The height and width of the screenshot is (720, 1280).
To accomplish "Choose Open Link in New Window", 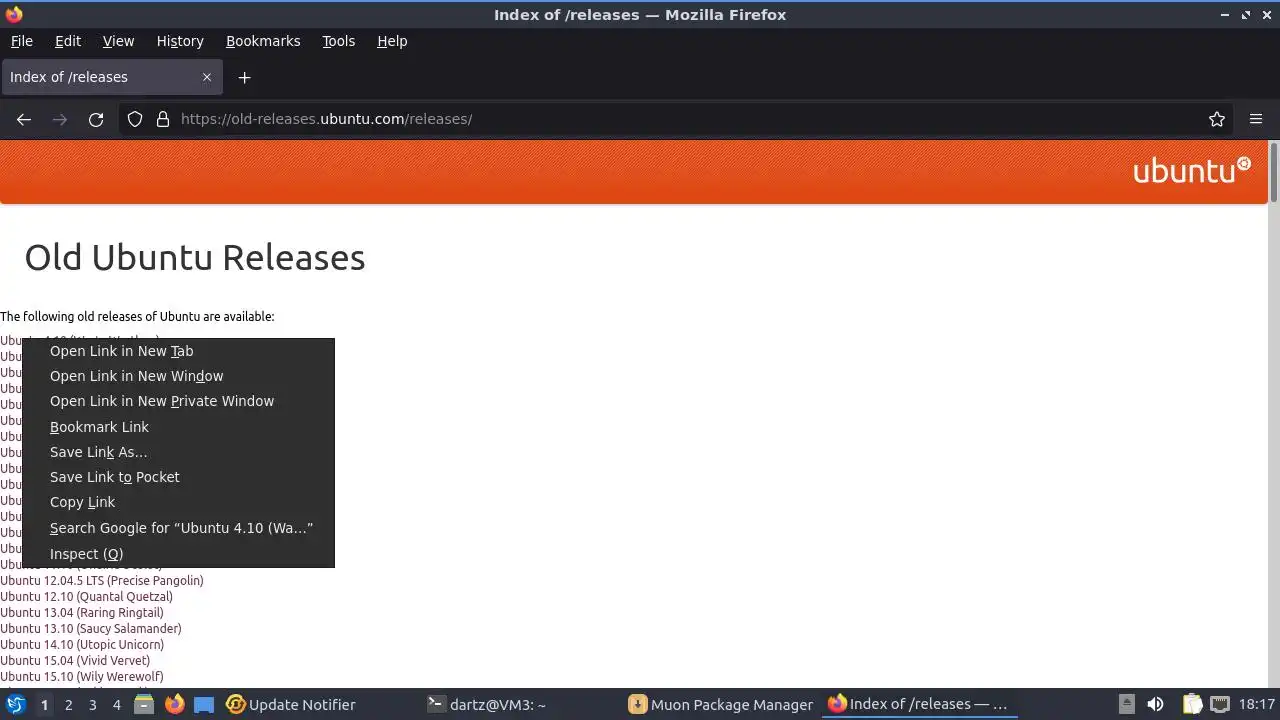I will [x=178, y=376].
